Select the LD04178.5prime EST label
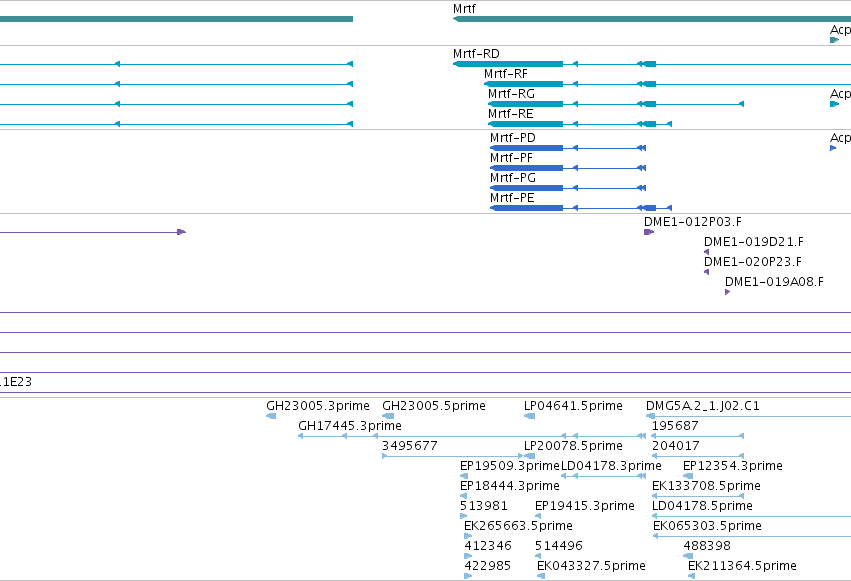This screenshot has width=851, height=581. [x=702, y=506]
